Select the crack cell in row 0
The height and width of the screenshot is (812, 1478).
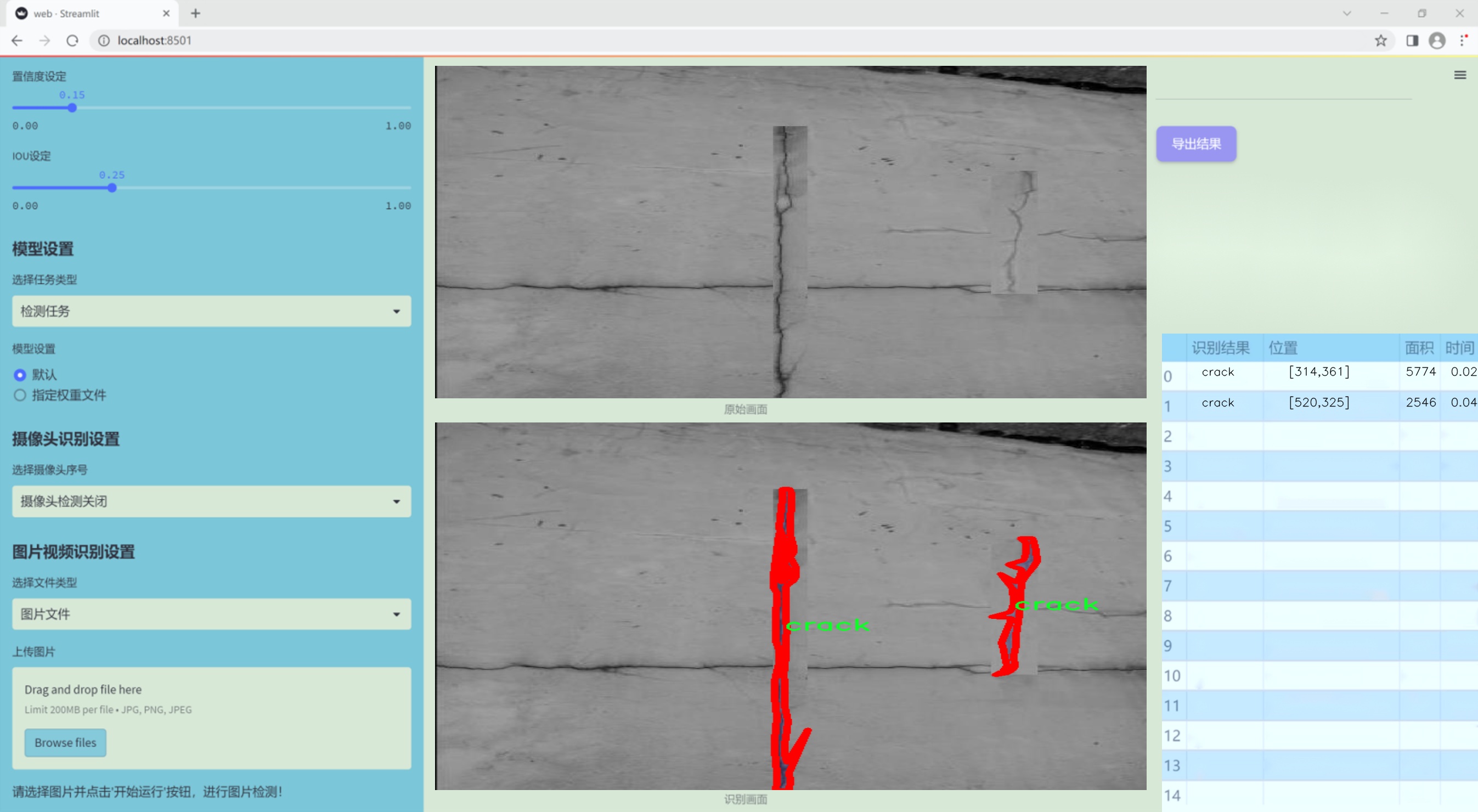tap(1225, 376)
